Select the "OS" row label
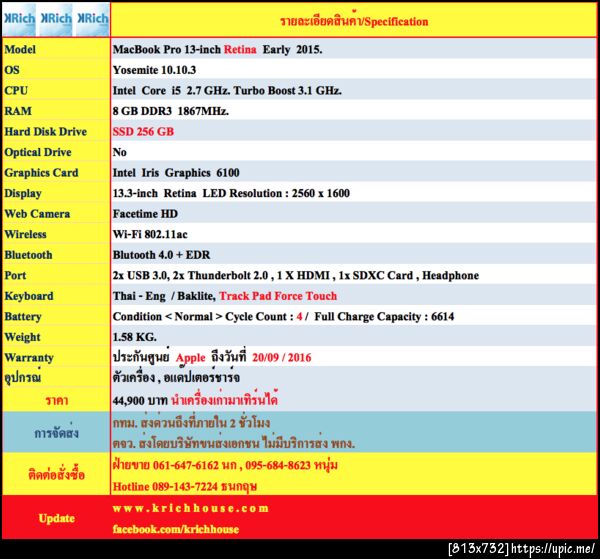The image size is (600, 559). tap(12, 70)
